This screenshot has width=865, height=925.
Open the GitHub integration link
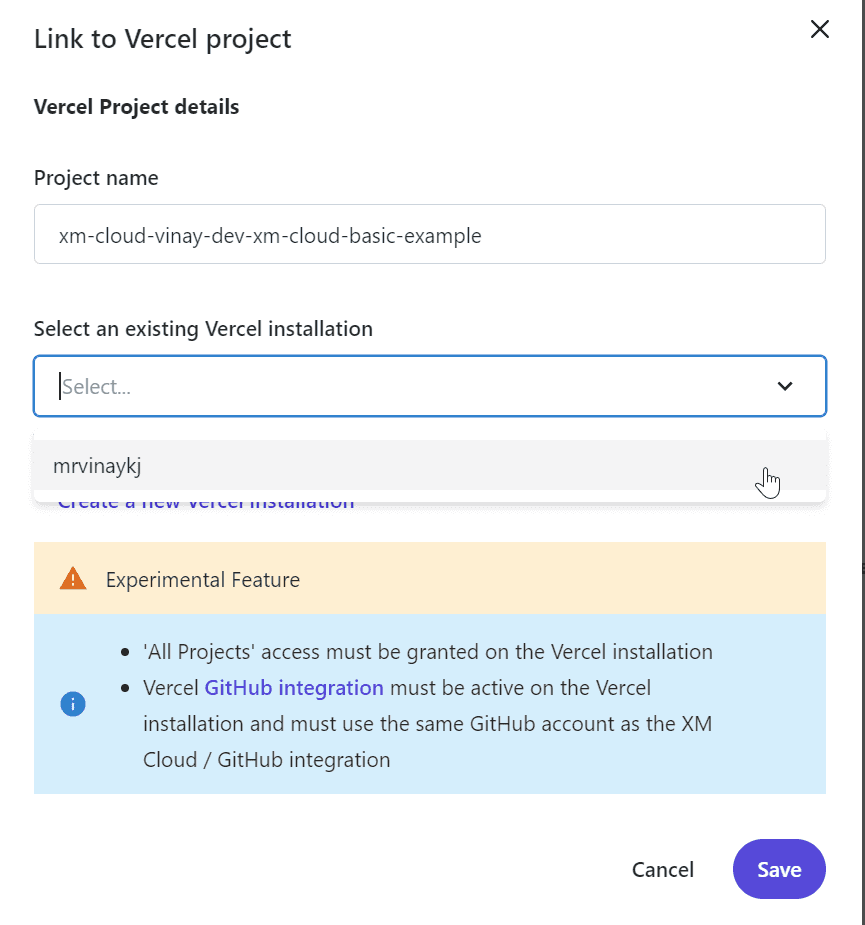pos(294,688)
